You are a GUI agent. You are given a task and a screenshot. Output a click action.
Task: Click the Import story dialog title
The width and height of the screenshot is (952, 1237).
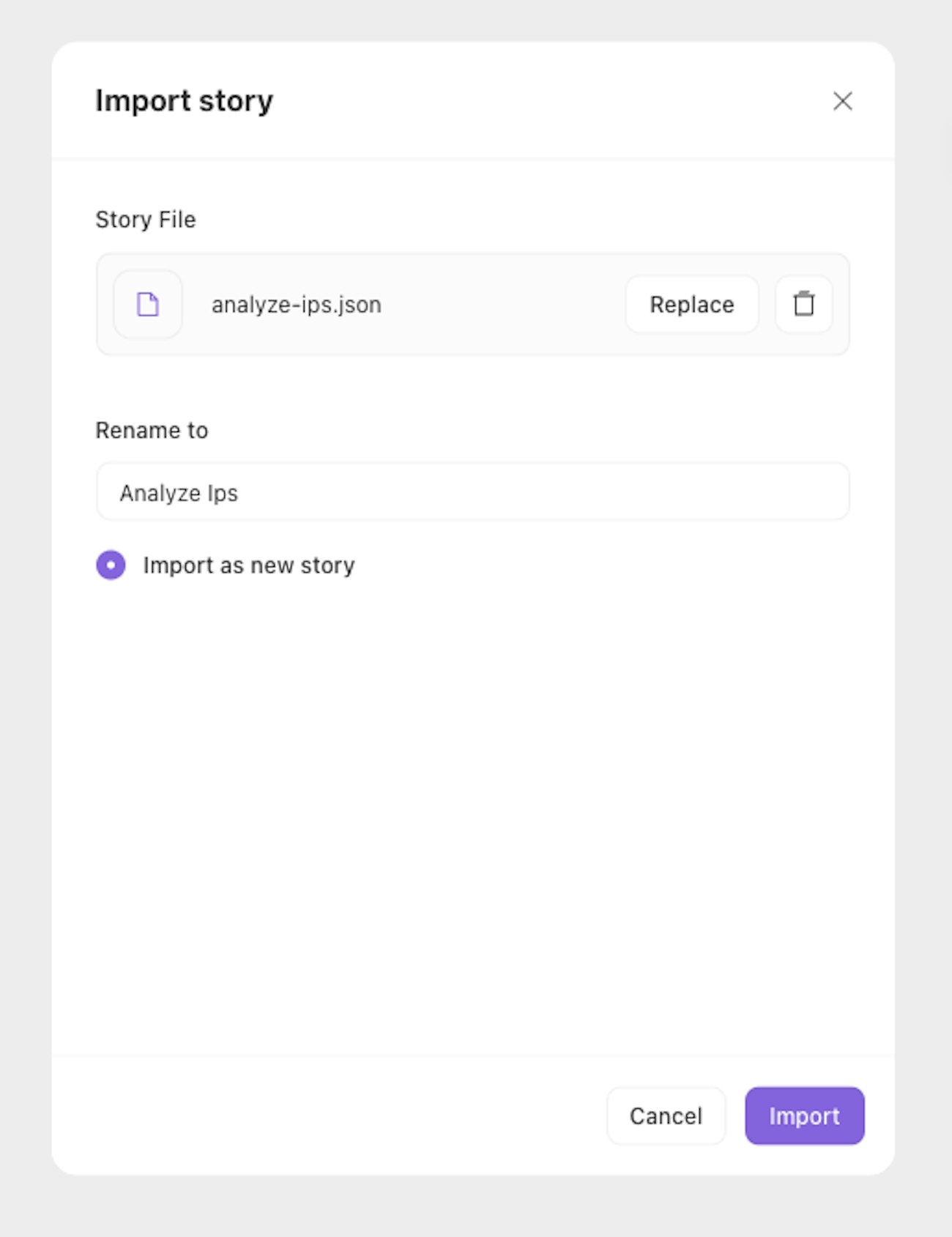185,101
